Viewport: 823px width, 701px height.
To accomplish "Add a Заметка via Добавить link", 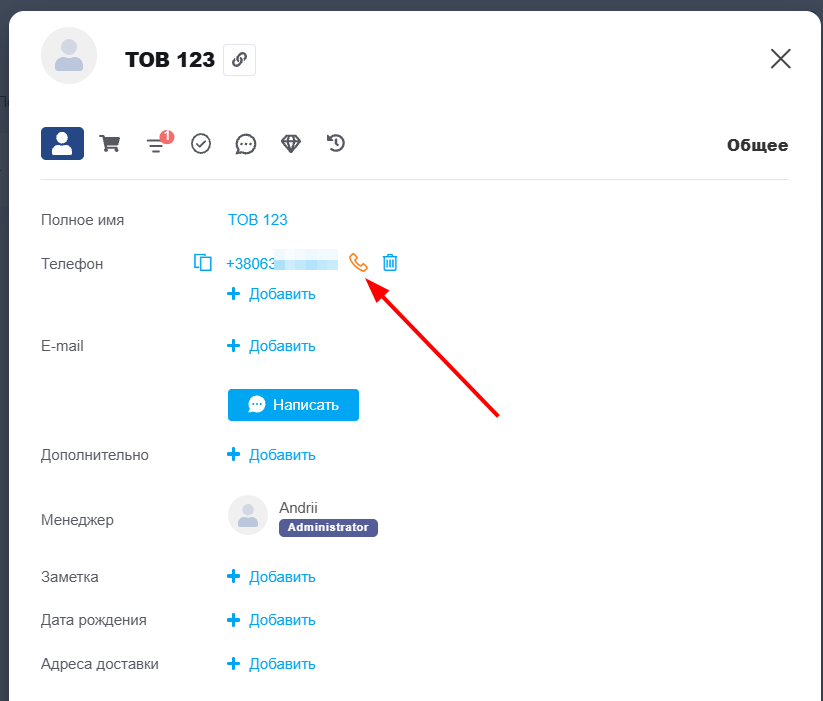I will pyautogui.click(x=272, y=577).
